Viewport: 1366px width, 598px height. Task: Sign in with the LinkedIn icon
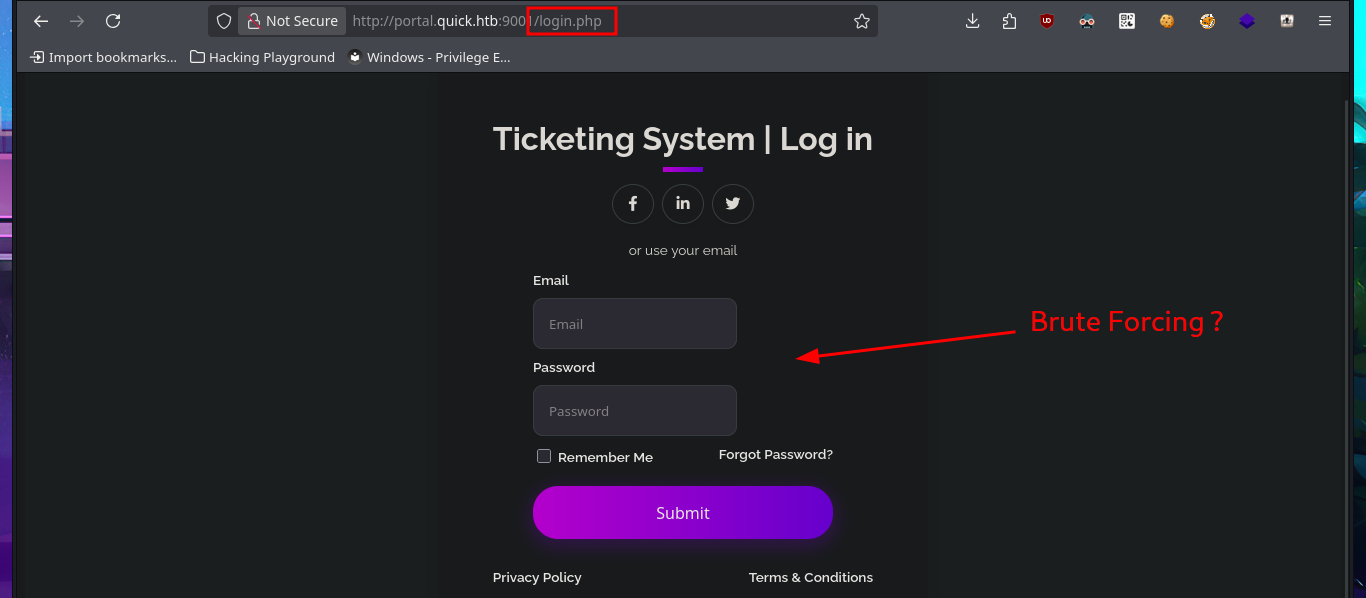point(683,204)
